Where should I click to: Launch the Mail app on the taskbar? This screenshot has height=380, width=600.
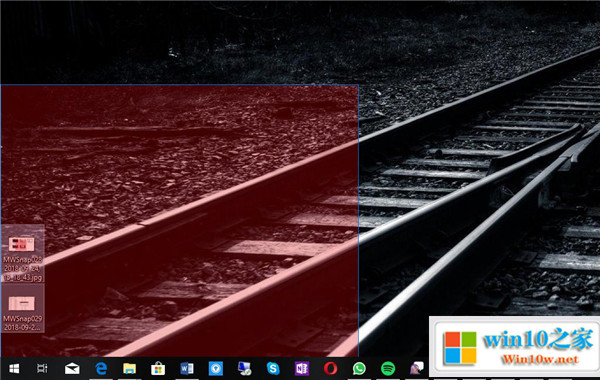(x=72, y=369)
